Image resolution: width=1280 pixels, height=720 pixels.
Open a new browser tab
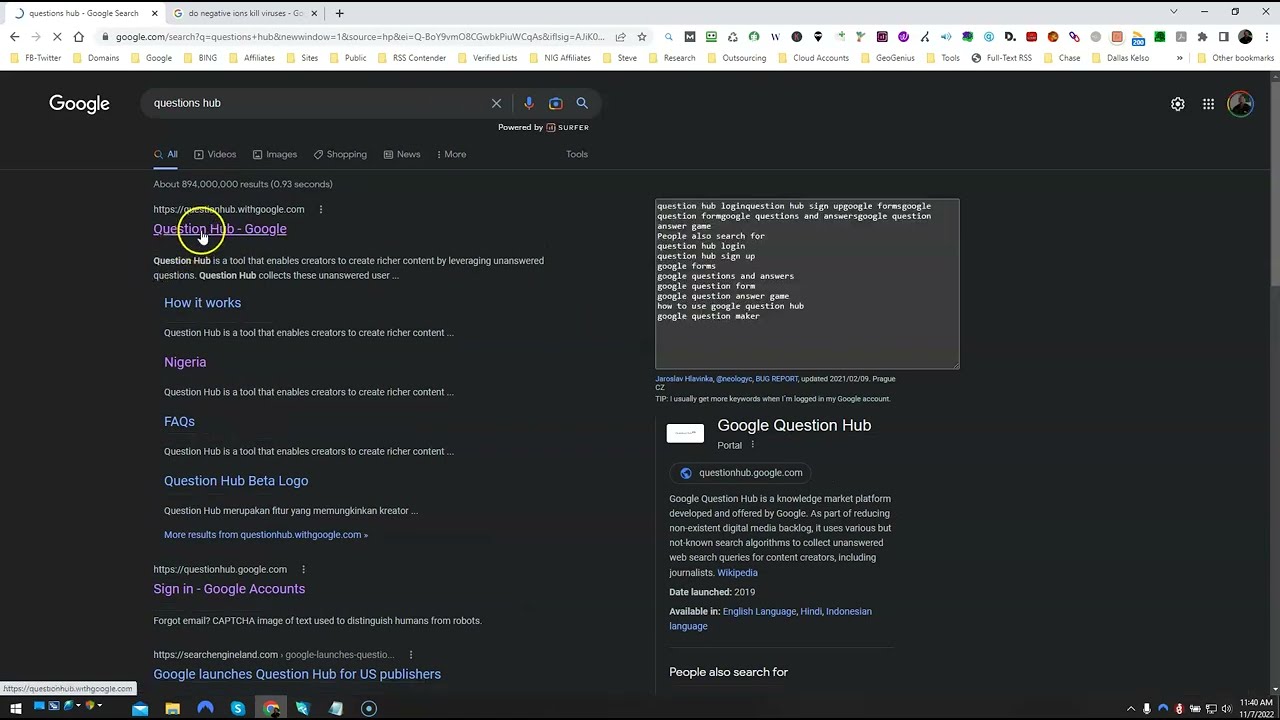339,13
